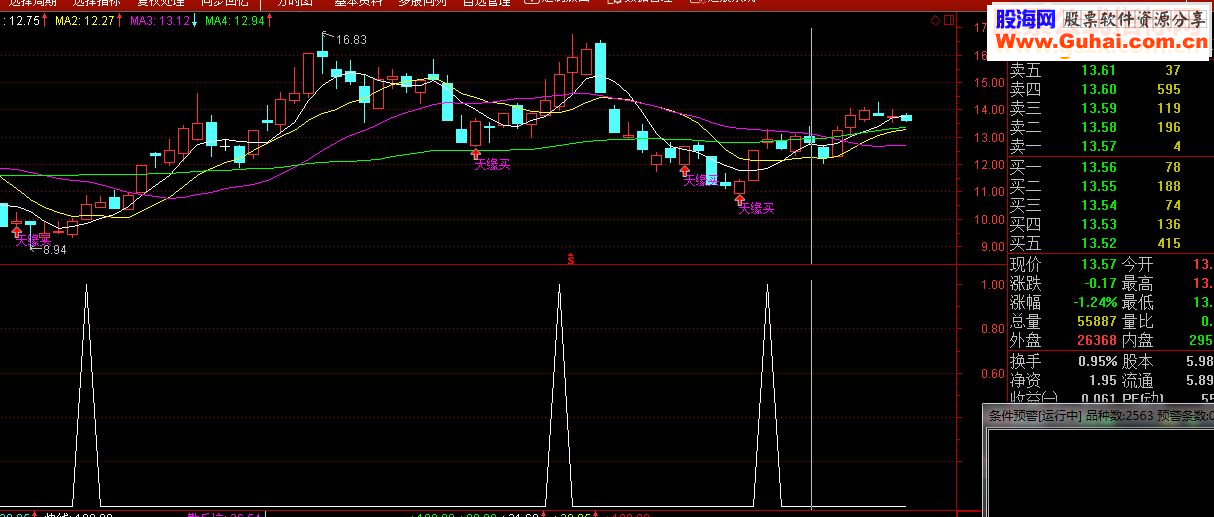Viewport: 1214px width, 517px height.
Task: Click the 股本 label
Action: [1137, 361]
